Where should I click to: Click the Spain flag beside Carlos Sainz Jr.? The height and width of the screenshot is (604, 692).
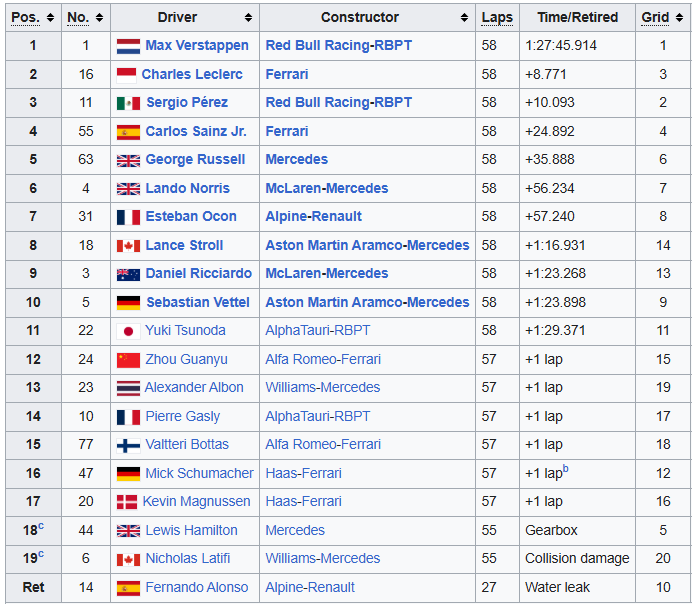click(x=128, y=132)
